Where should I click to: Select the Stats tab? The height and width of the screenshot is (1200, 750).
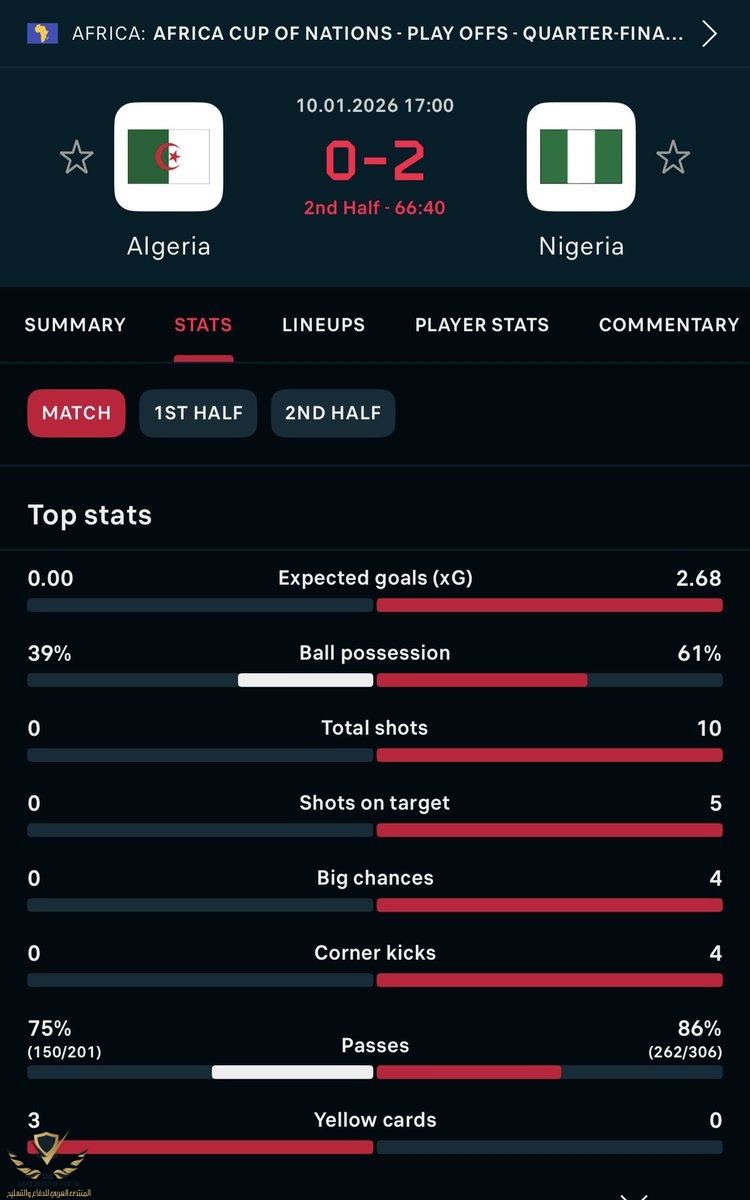tap(203, 325)
